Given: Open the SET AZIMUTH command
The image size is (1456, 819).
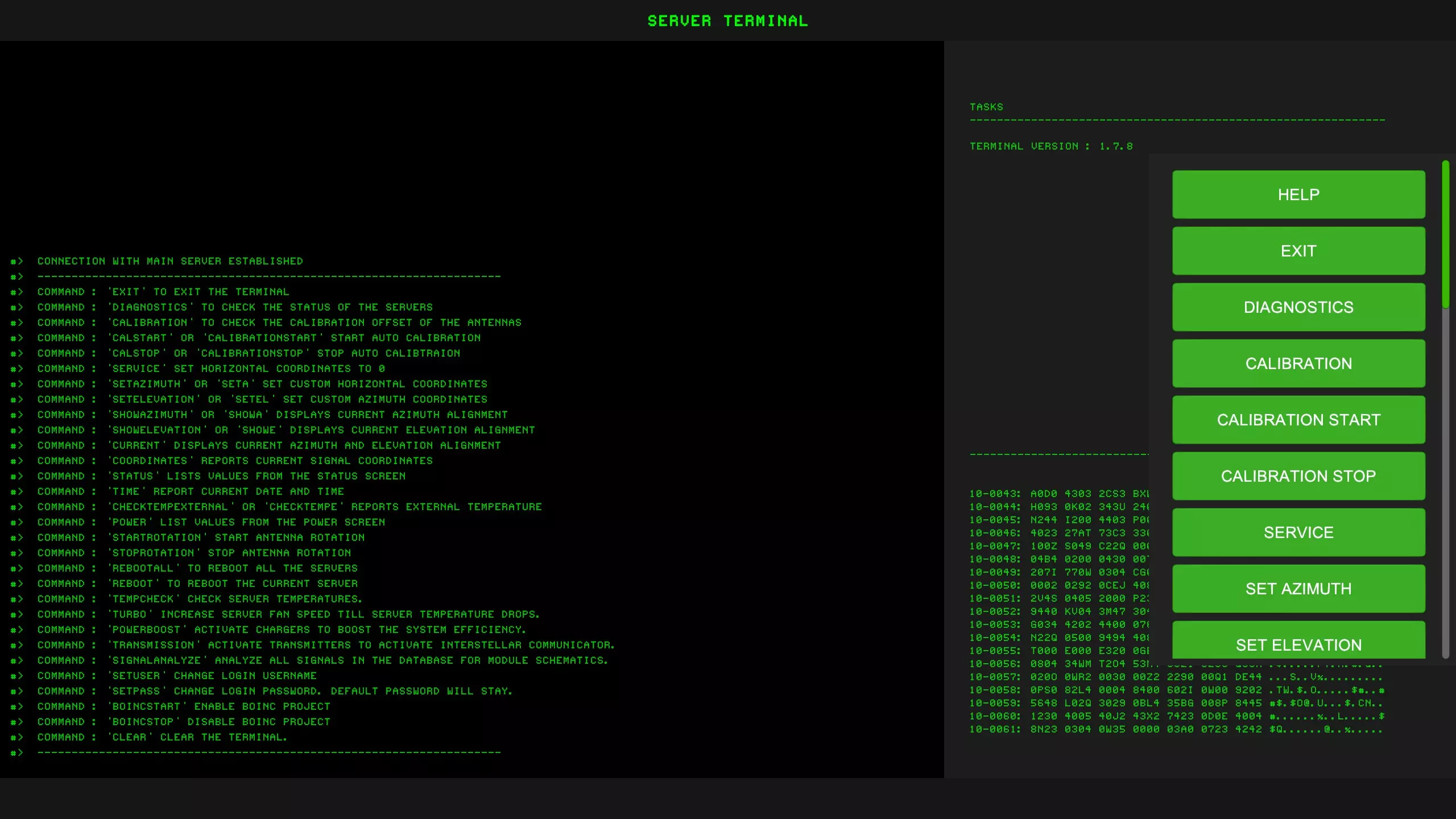Looking at the screenshot, I should tap(1298, 589).
